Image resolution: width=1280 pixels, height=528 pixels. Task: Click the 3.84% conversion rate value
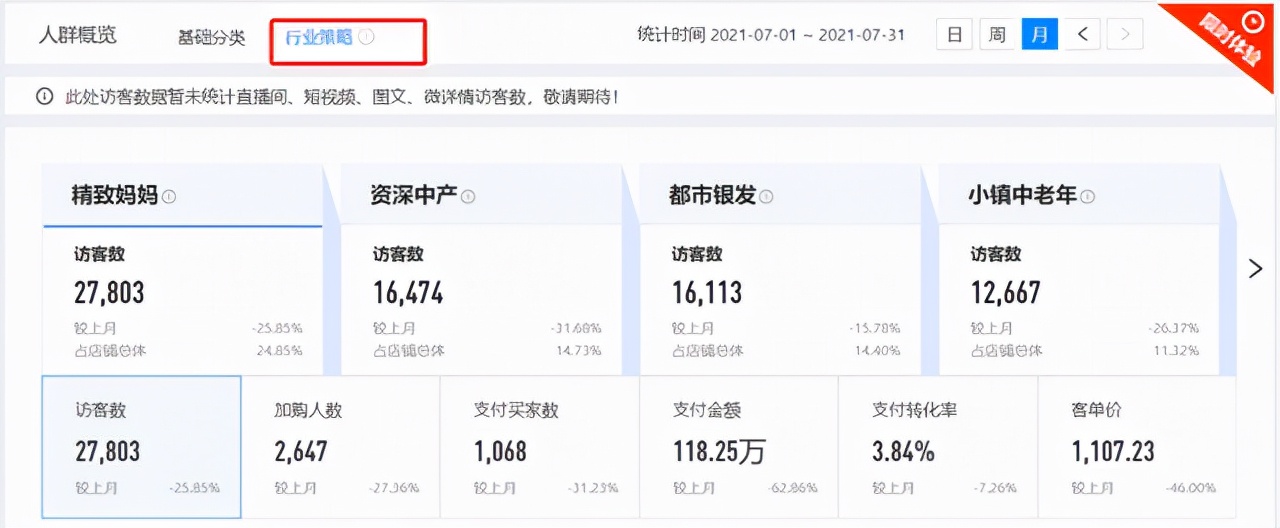pyautogui.click(x=903, y=451)
